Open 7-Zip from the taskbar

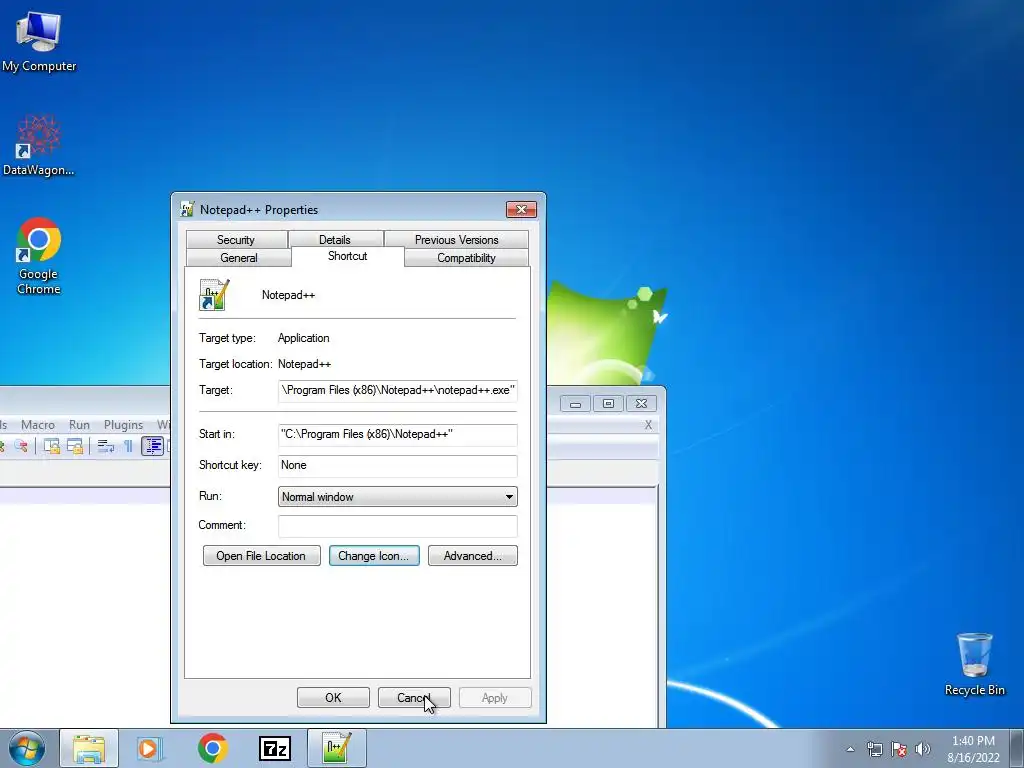pyautogui.click(x=275, y=748)
